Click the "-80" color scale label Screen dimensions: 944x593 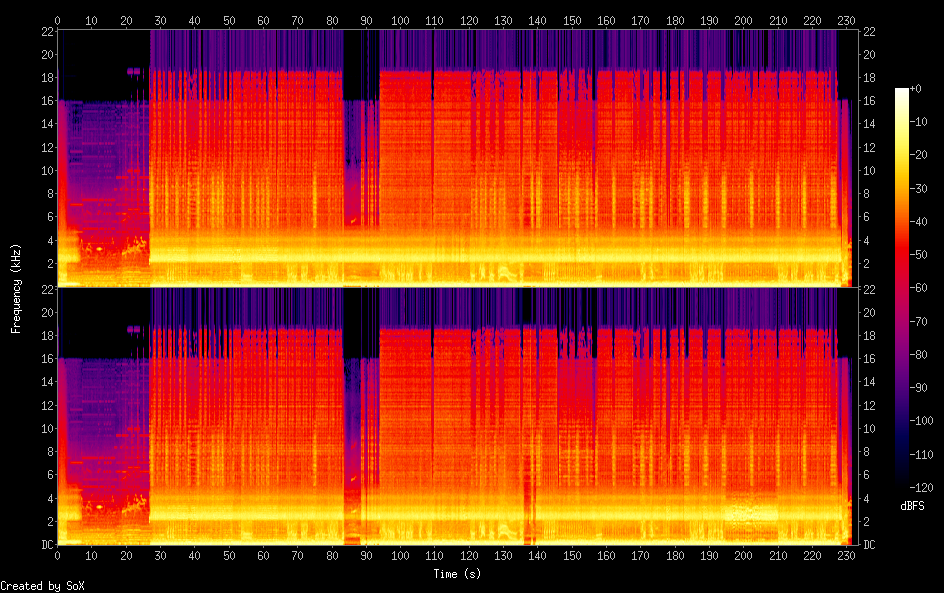pos(918,355)
